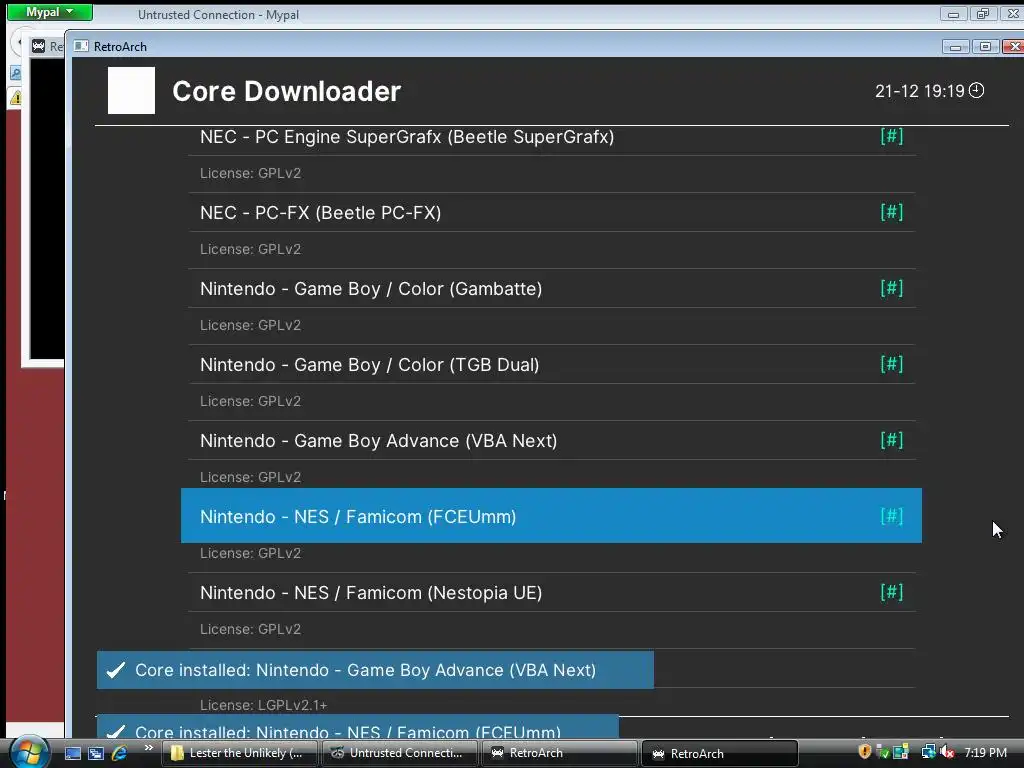1024x768 pixels.
Task: Dismiss Core installed VBA Next notification
Action: [x=375, y=670]
